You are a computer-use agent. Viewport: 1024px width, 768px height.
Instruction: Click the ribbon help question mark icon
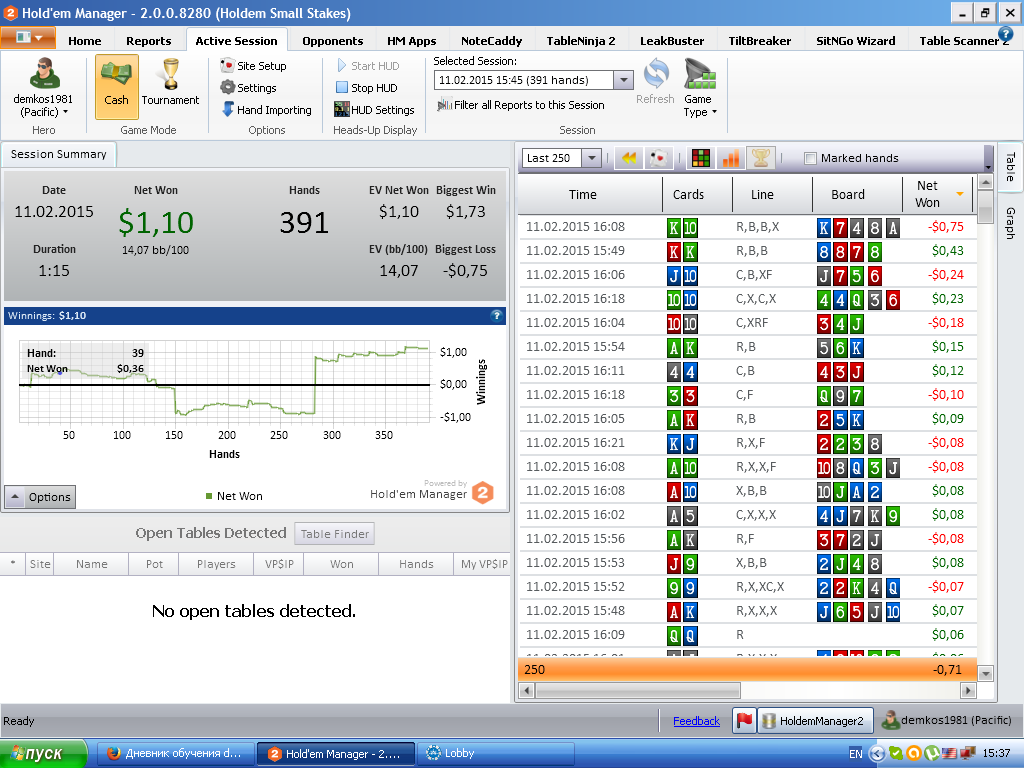(1005, 34)
